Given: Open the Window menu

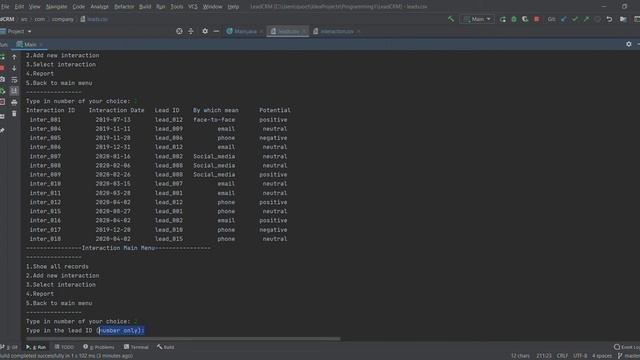Looking at the screenshot, I should click(x=213, y=7).
